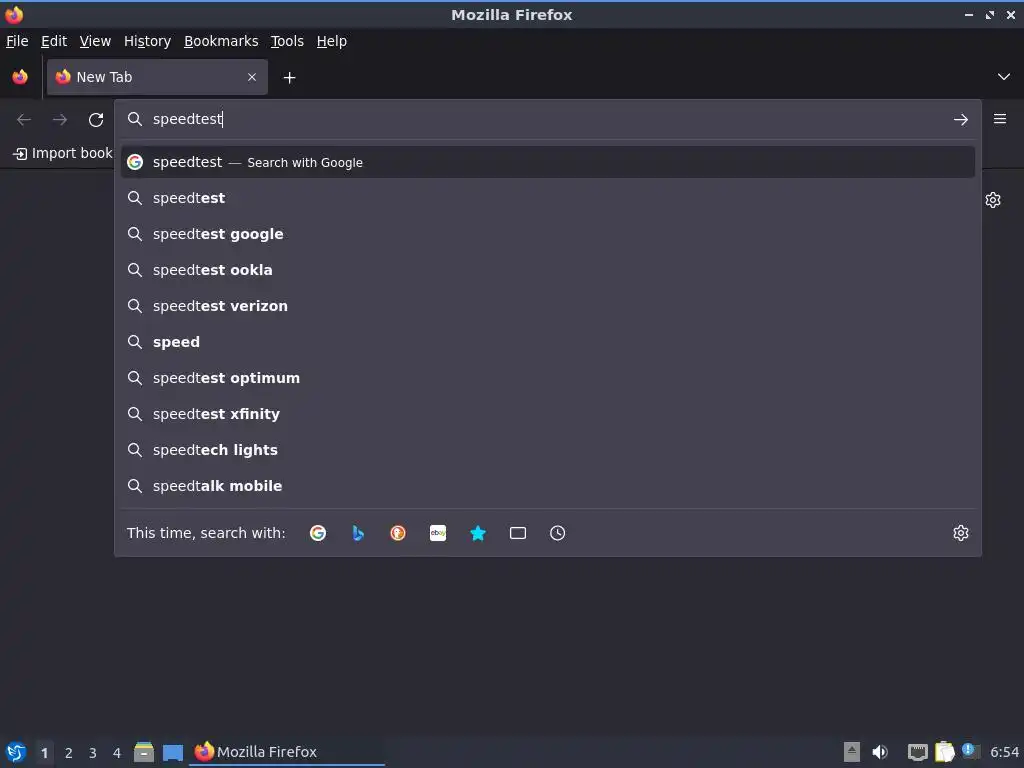The image size is (1024, 768).
Task: Open the File menu
Action: click(x=17, y=41)
